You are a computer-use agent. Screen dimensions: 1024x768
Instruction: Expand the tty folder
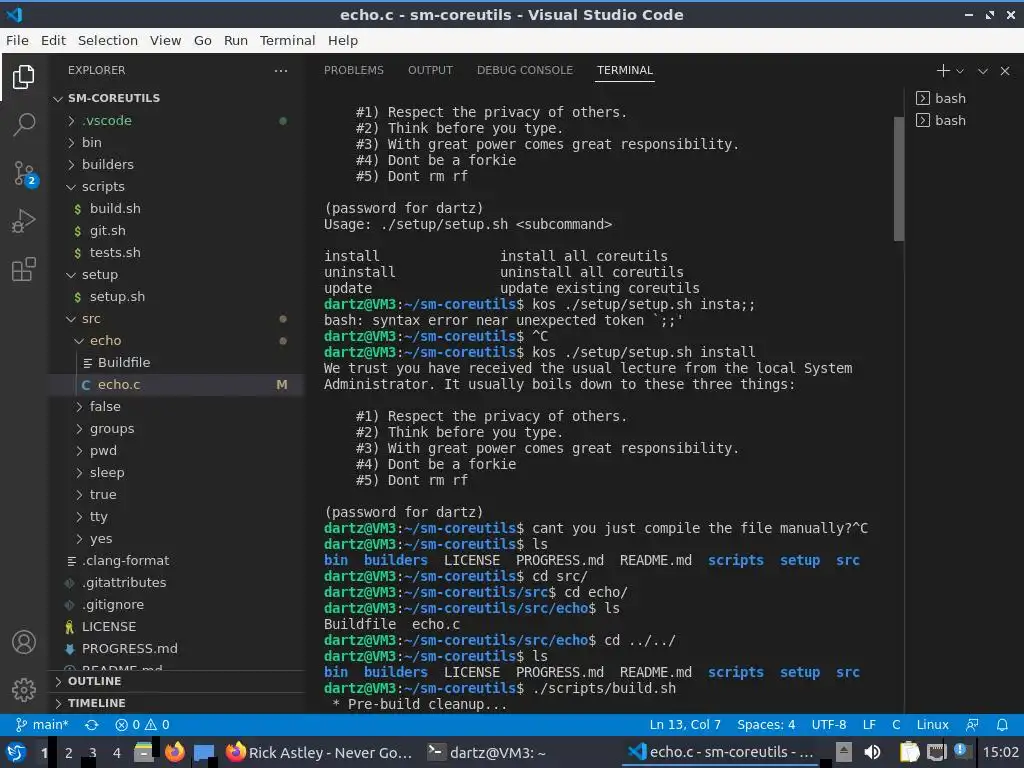pos(176,517)
